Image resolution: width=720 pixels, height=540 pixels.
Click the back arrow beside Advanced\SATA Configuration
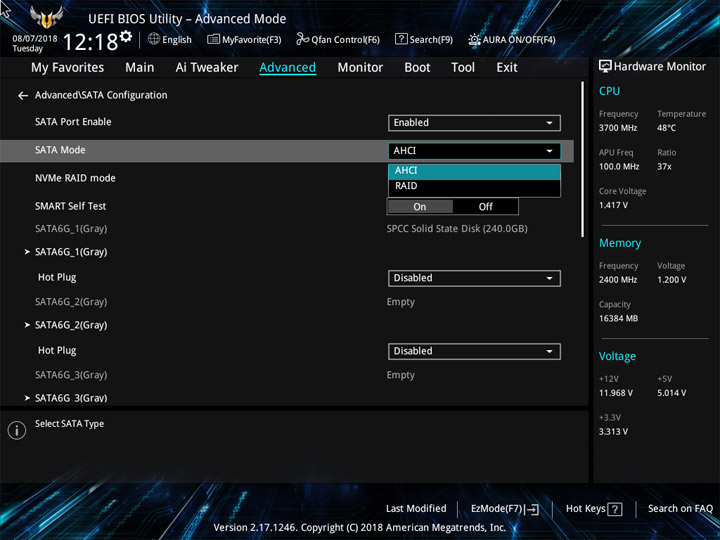22,96
